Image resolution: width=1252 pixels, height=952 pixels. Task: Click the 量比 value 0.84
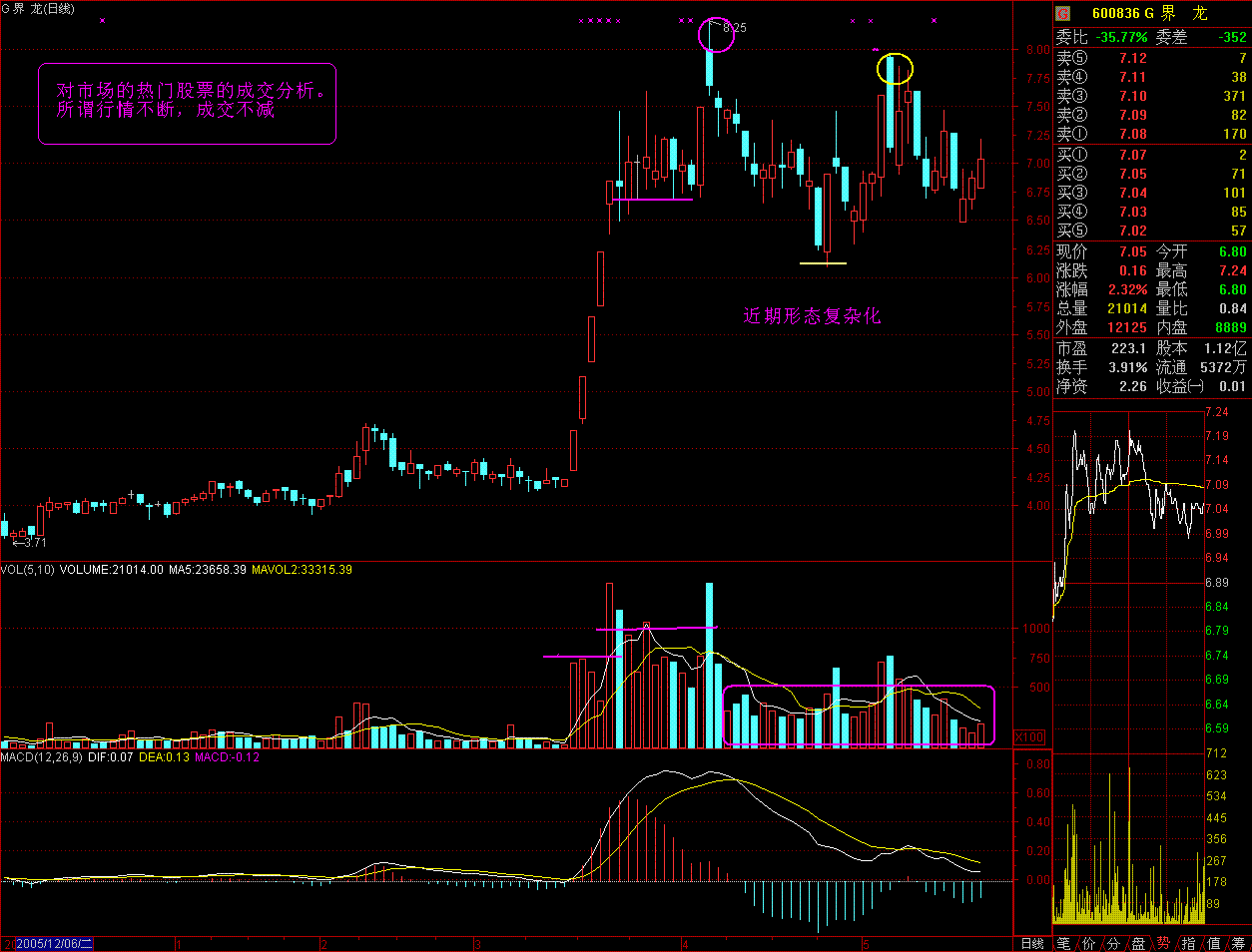click(1233, 309)
